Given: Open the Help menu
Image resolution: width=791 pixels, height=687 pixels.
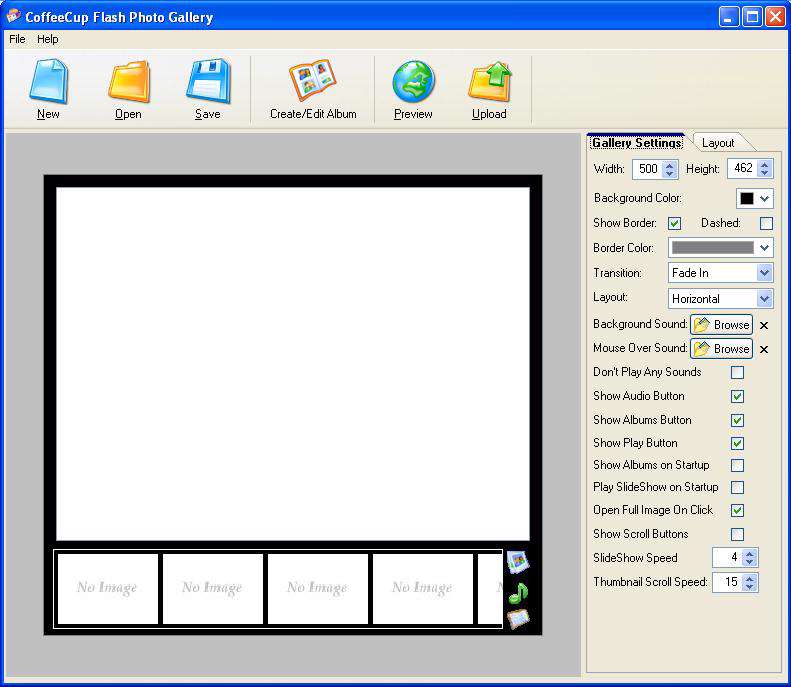Looking at the screenshot, I should 48,39.
